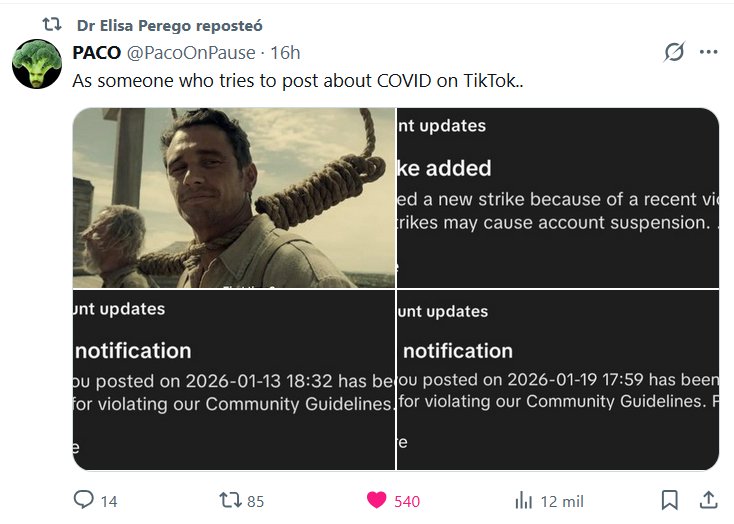Open the 16h post timestamp
The width and height of the screenshot is (734, 524).
click(284, 53)
